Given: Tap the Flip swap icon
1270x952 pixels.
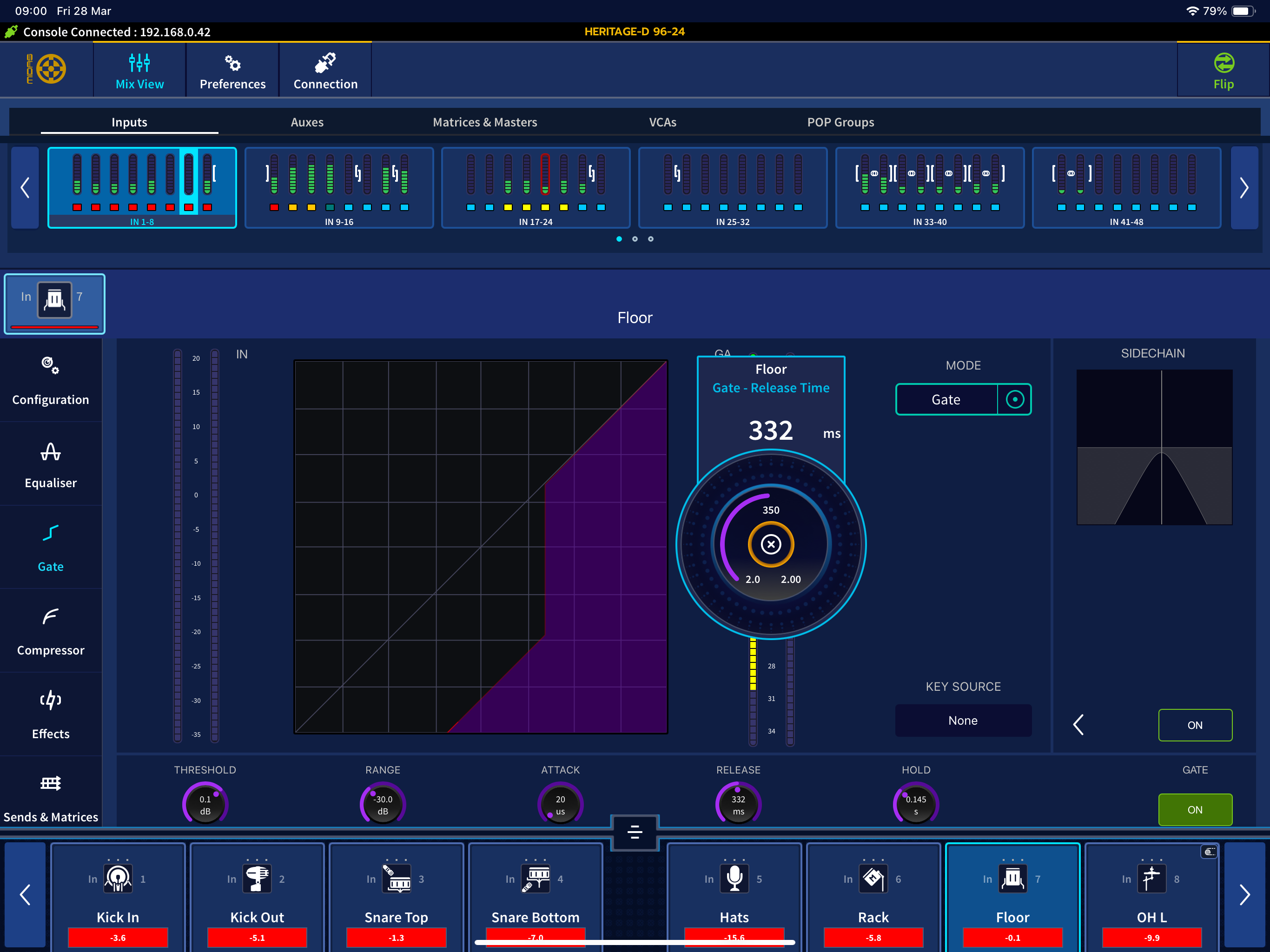Looking at the screenshot, I should (x=1224, y=63).
